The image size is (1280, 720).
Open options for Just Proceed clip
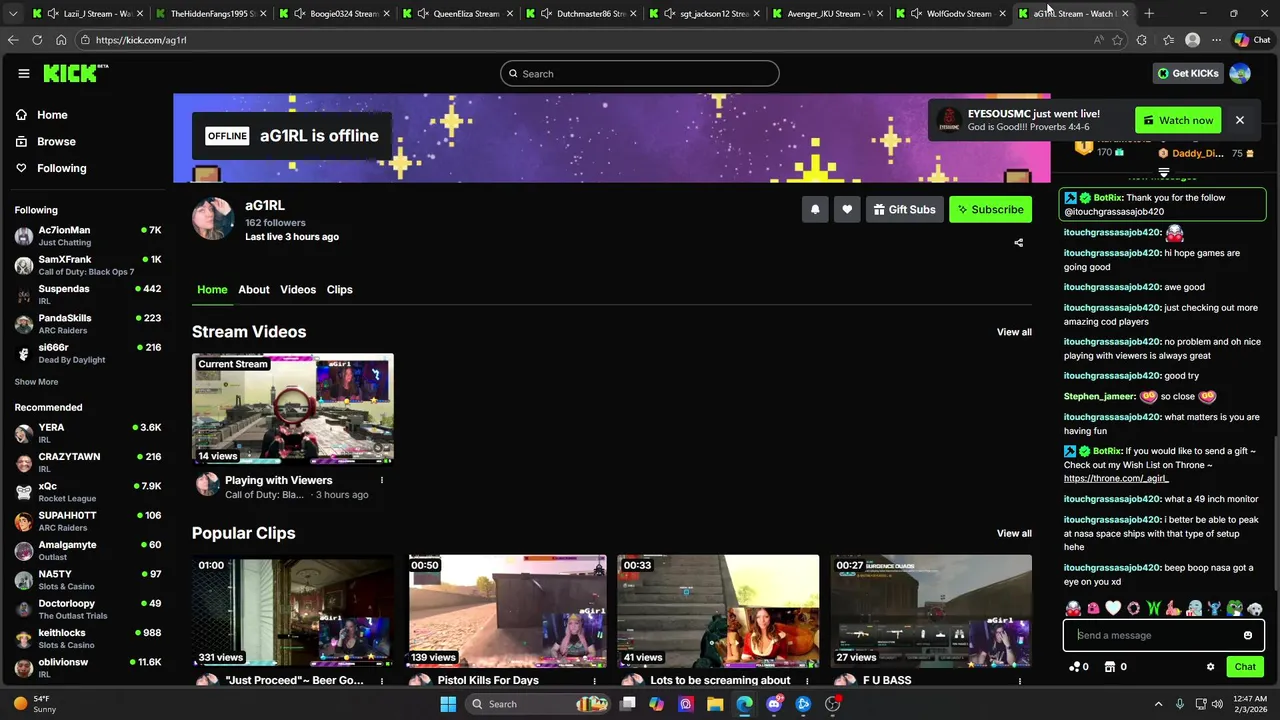381,681
